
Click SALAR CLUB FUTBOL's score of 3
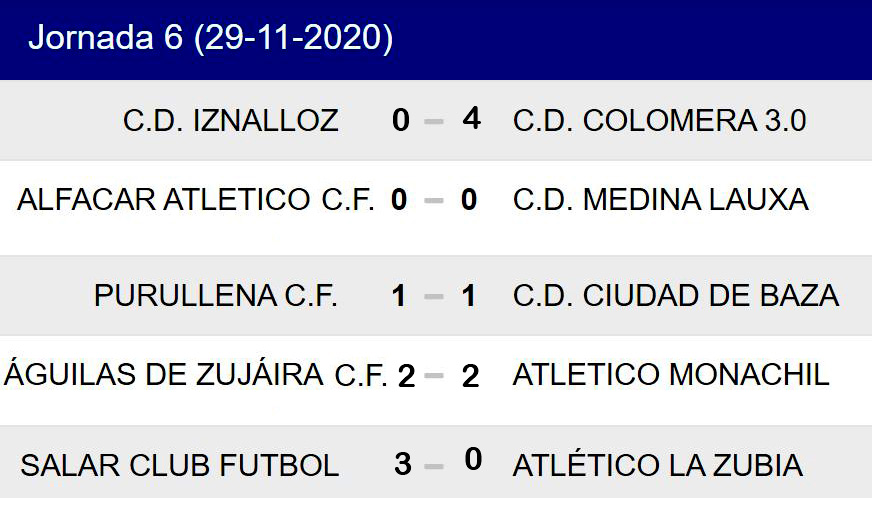tap(402, 465)
